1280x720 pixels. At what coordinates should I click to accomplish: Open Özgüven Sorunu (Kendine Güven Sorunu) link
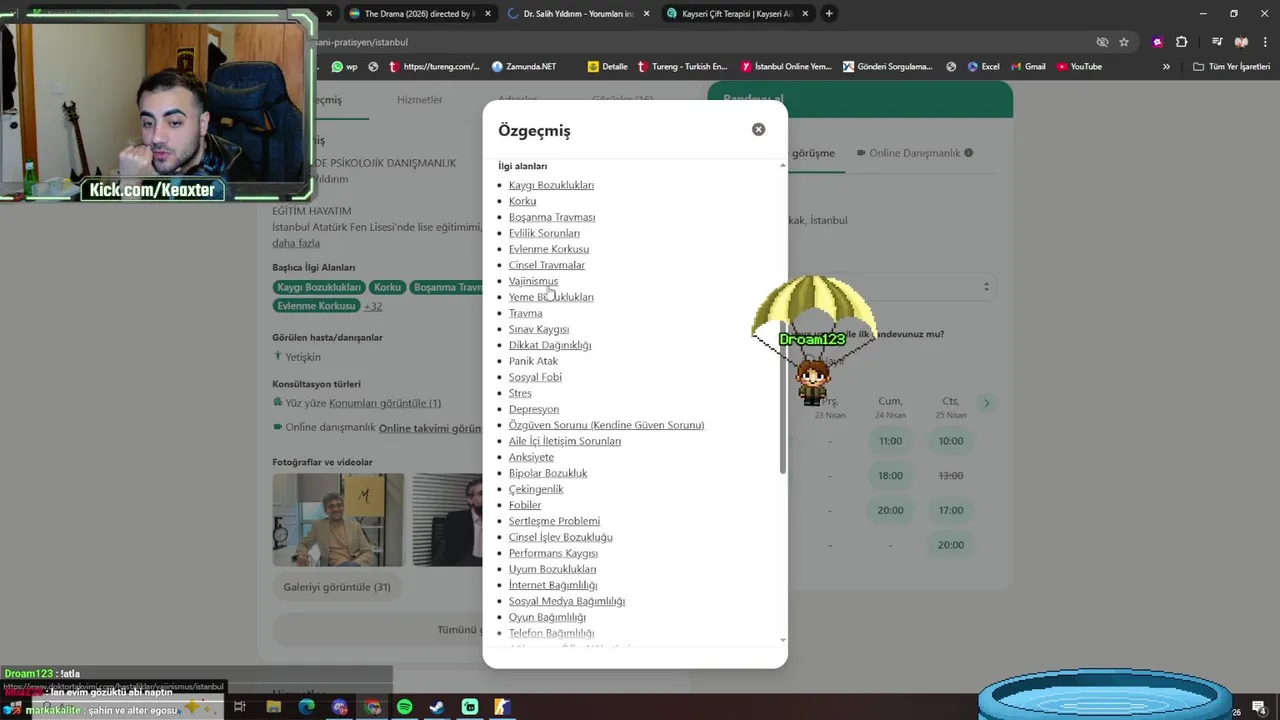click(x=606, y=425)
